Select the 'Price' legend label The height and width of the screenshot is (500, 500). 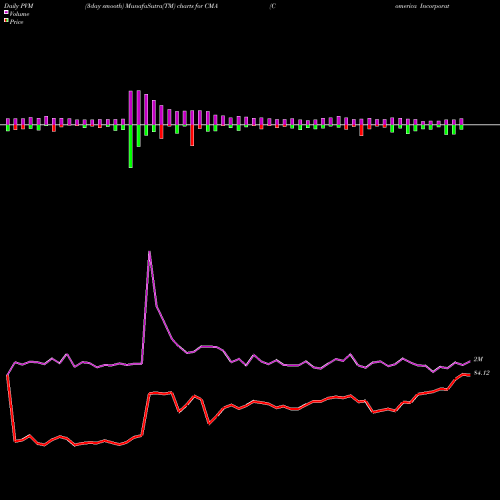click(x=16, y=22)
